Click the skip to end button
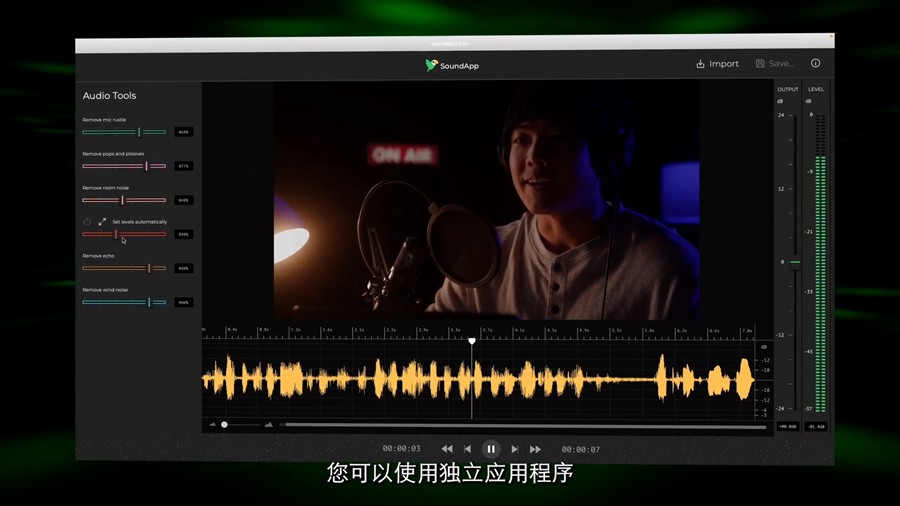The height and width of the screenshot is (506, 900). 514,449
